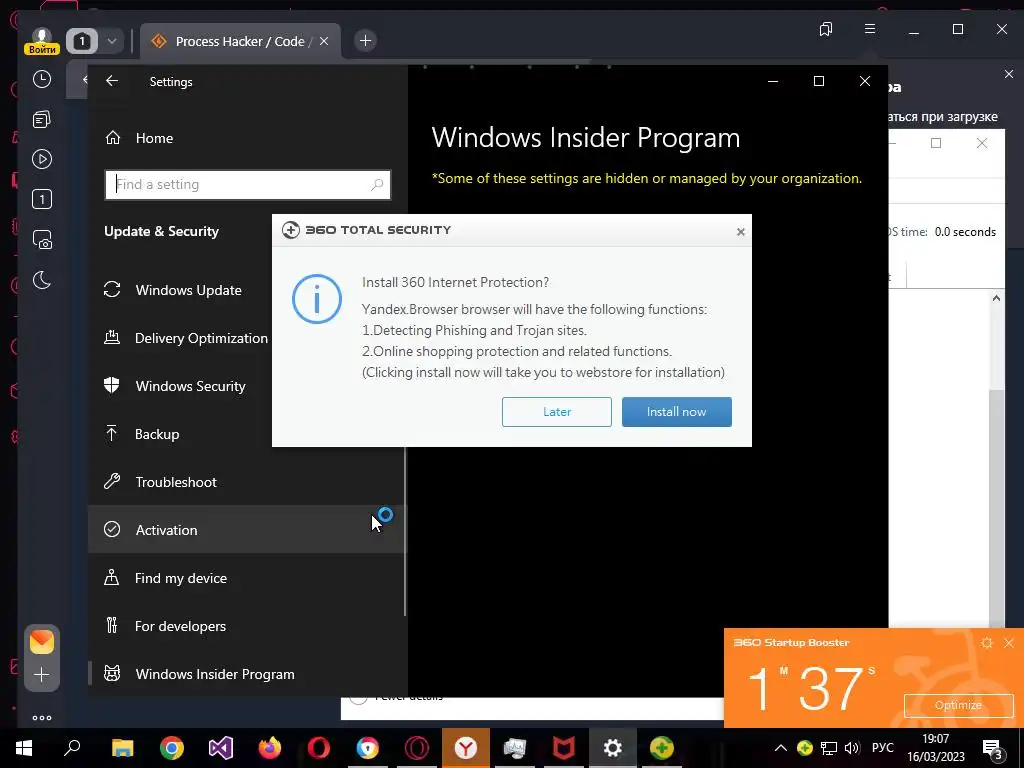Close the 360 Startup Booster popup

pos(1009,643)
